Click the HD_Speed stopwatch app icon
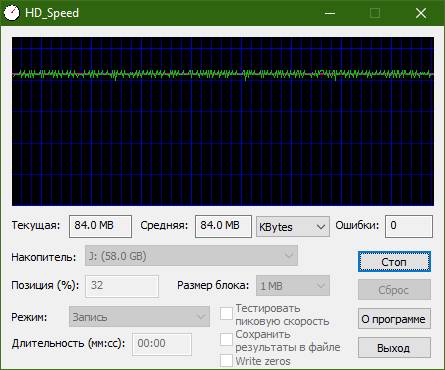The image size is (445, 370). click(12, 13)
